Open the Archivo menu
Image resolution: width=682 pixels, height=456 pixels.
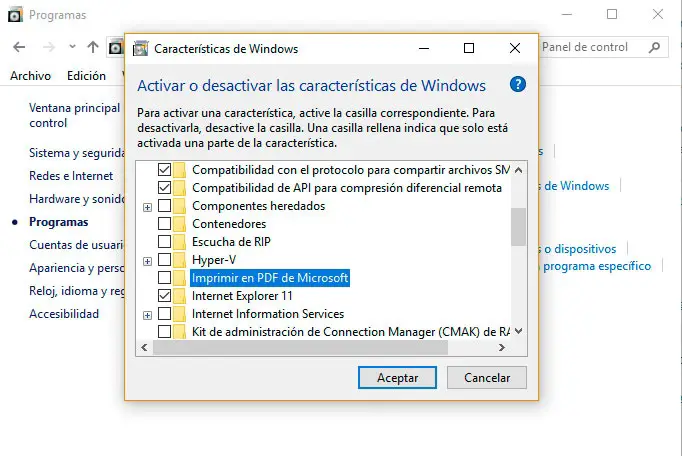click(30, 76)
